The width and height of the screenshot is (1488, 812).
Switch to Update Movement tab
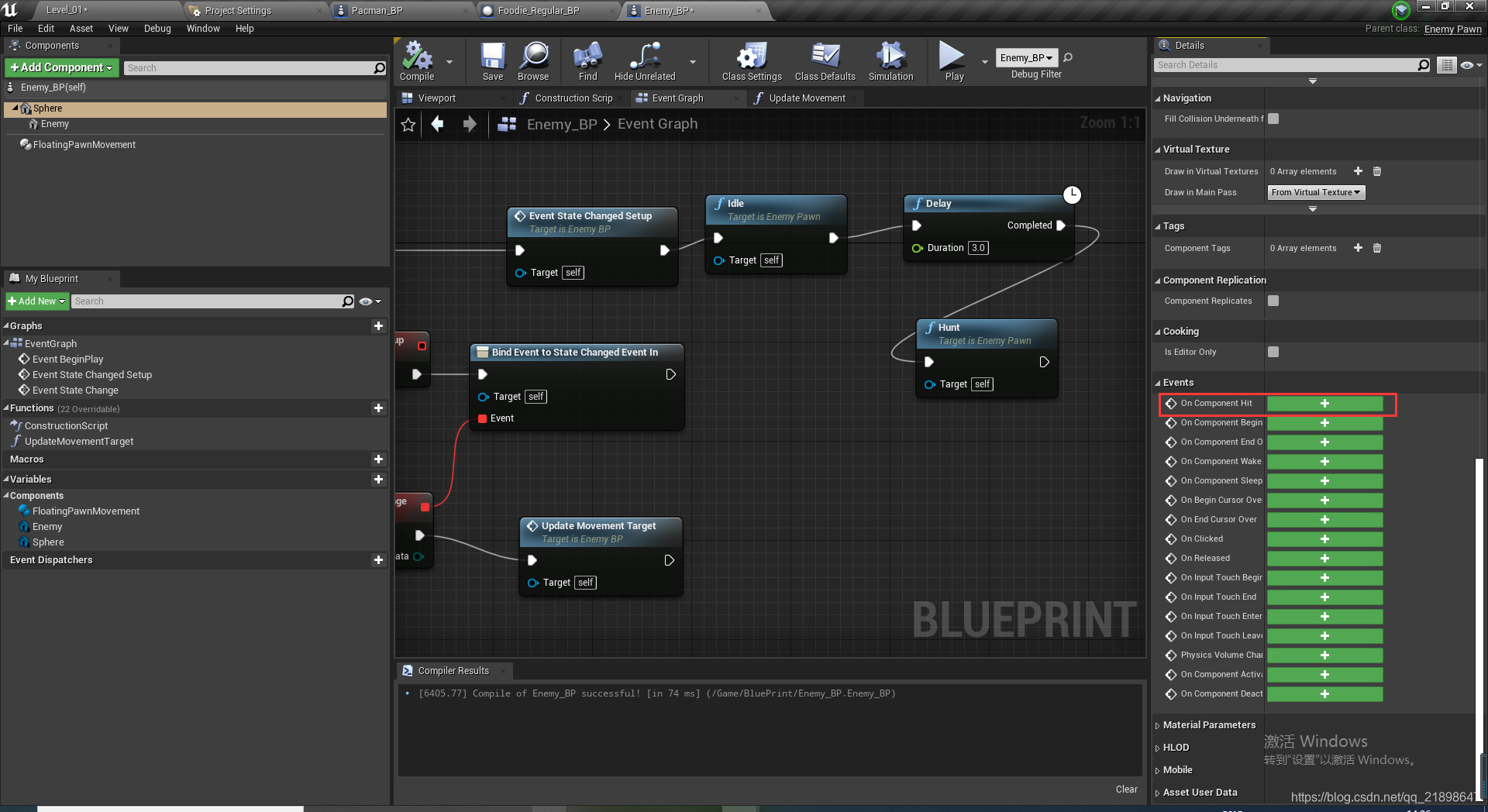tap(807, 98)
